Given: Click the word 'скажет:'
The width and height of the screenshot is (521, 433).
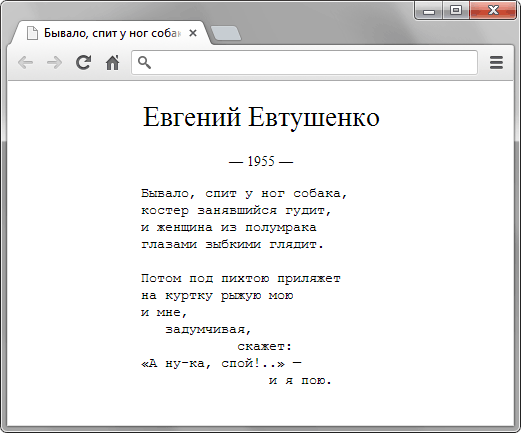Looking at the screenshot, I should [x=265, y=347].
